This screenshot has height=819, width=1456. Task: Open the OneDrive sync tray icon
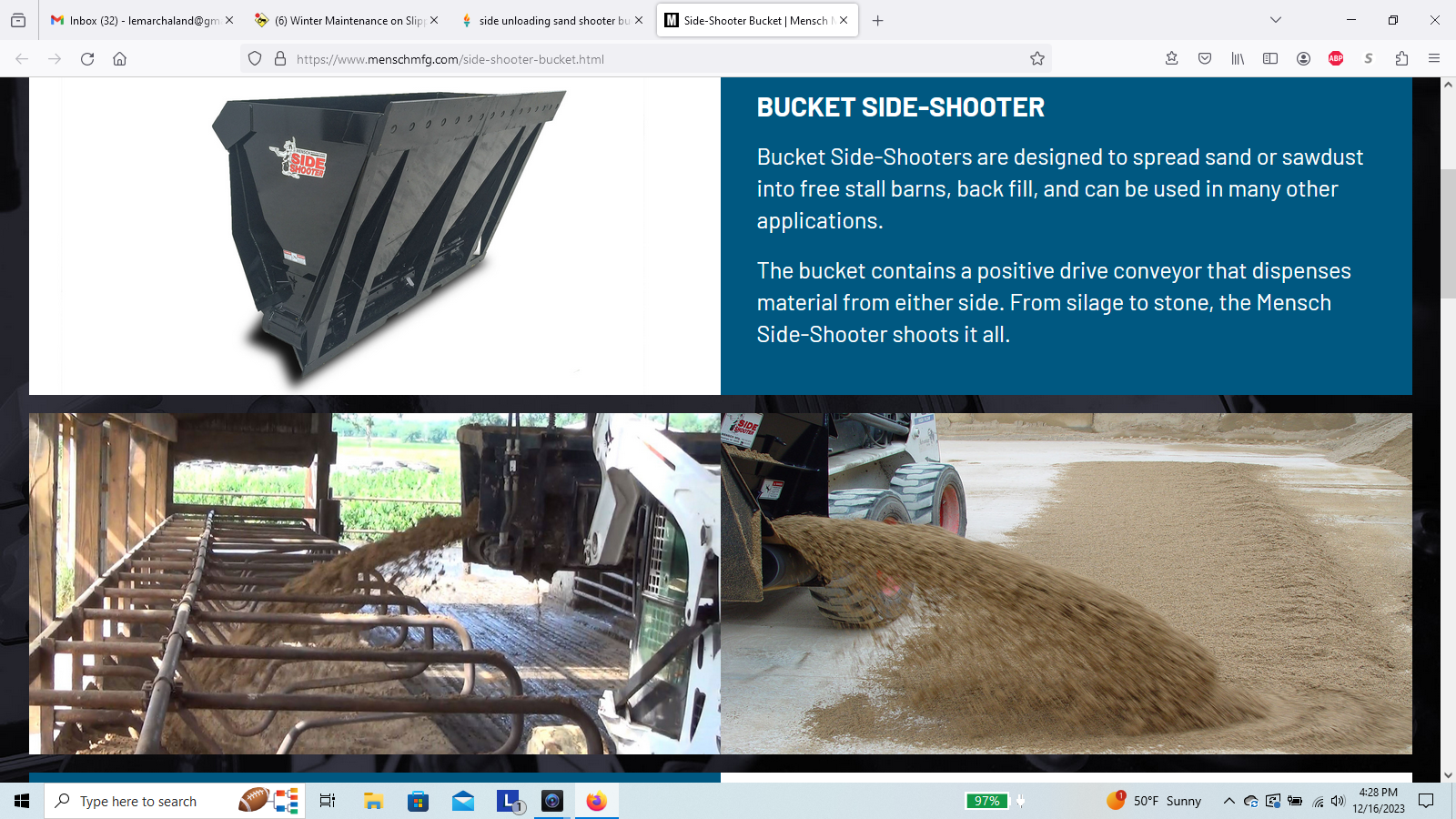1251,801
